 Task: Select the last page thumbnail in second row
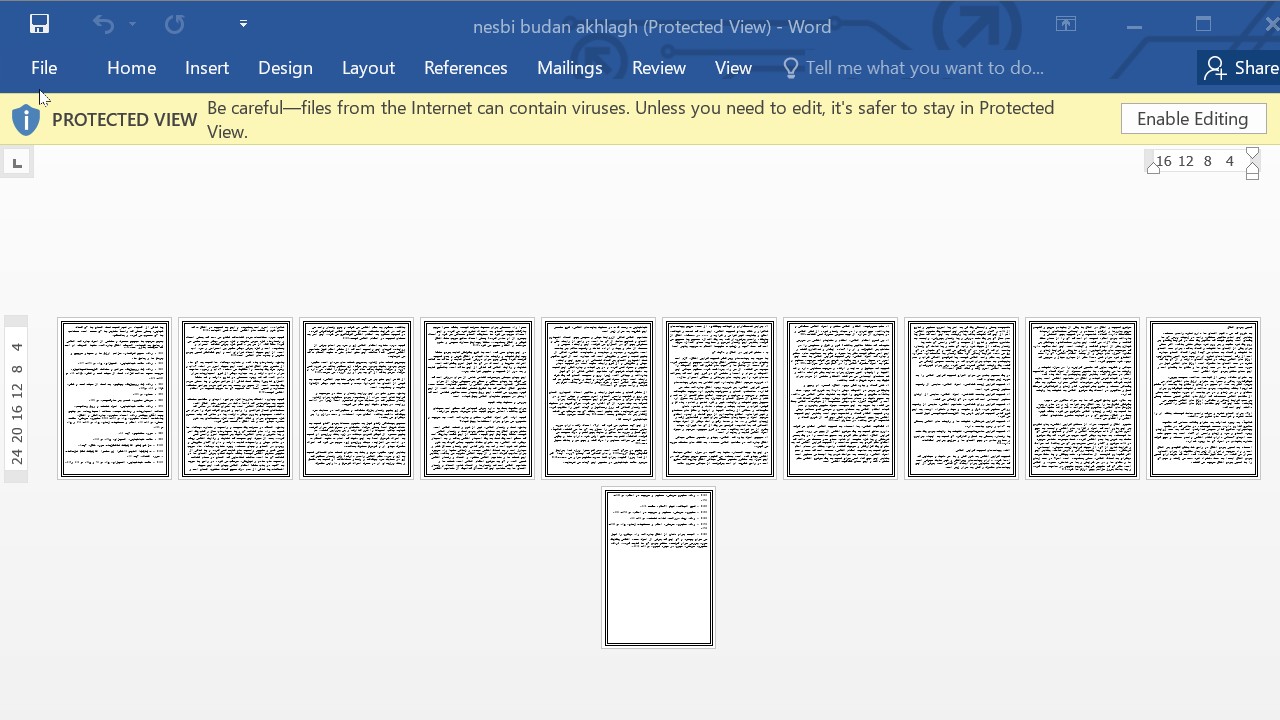coord(659,568)
